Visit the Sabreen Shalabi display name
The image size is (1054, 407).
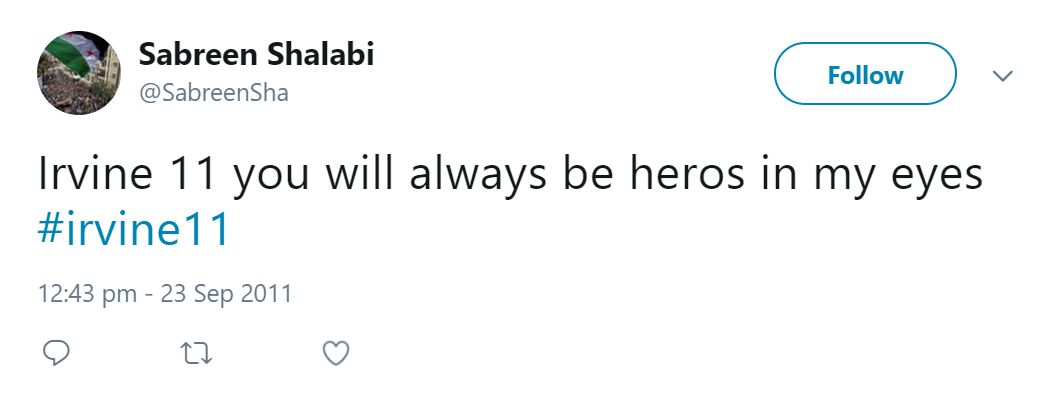pos(256,54)
